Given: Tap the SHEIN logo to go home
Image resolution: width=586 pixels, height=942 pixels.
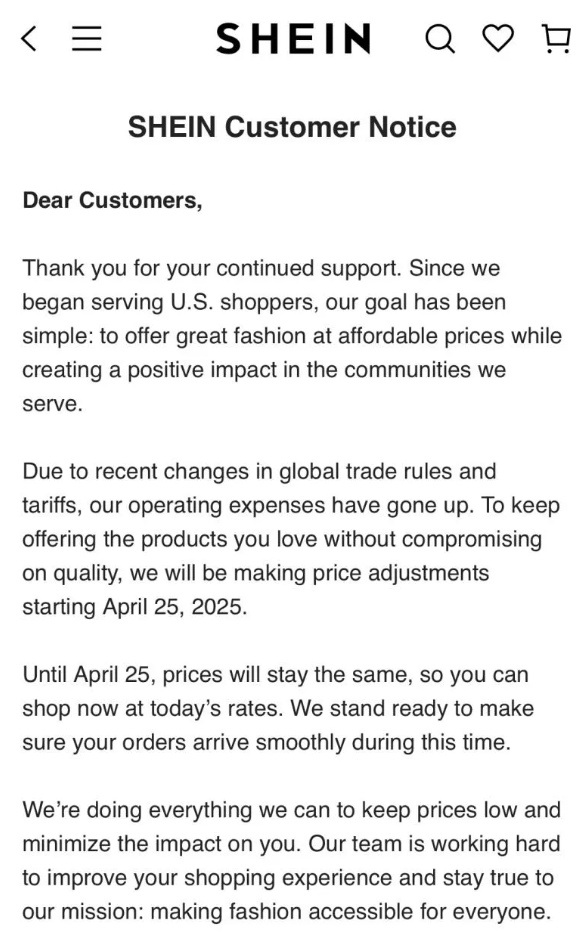Looking at the screenshot, I should tap(293, 39).
